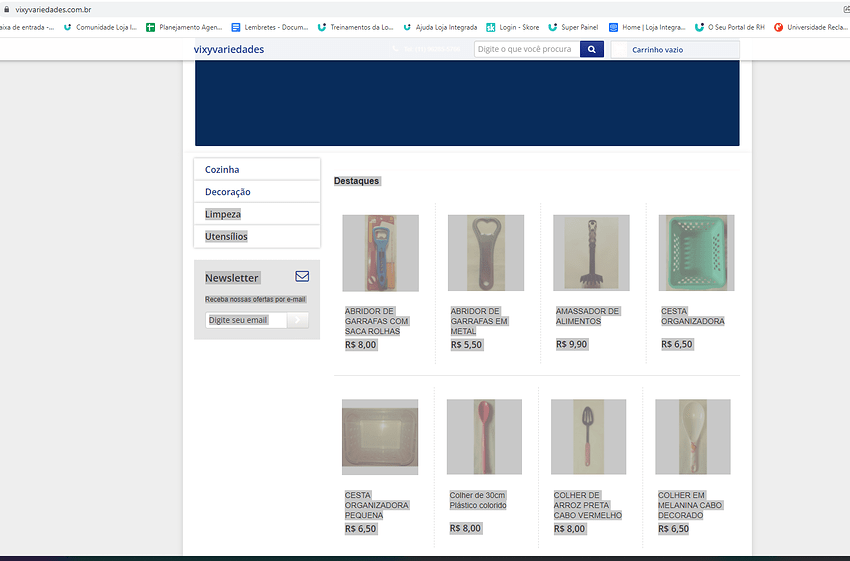Open Colher de 30cm plástico image
850x561 pixels.
[x=484, y=437]
